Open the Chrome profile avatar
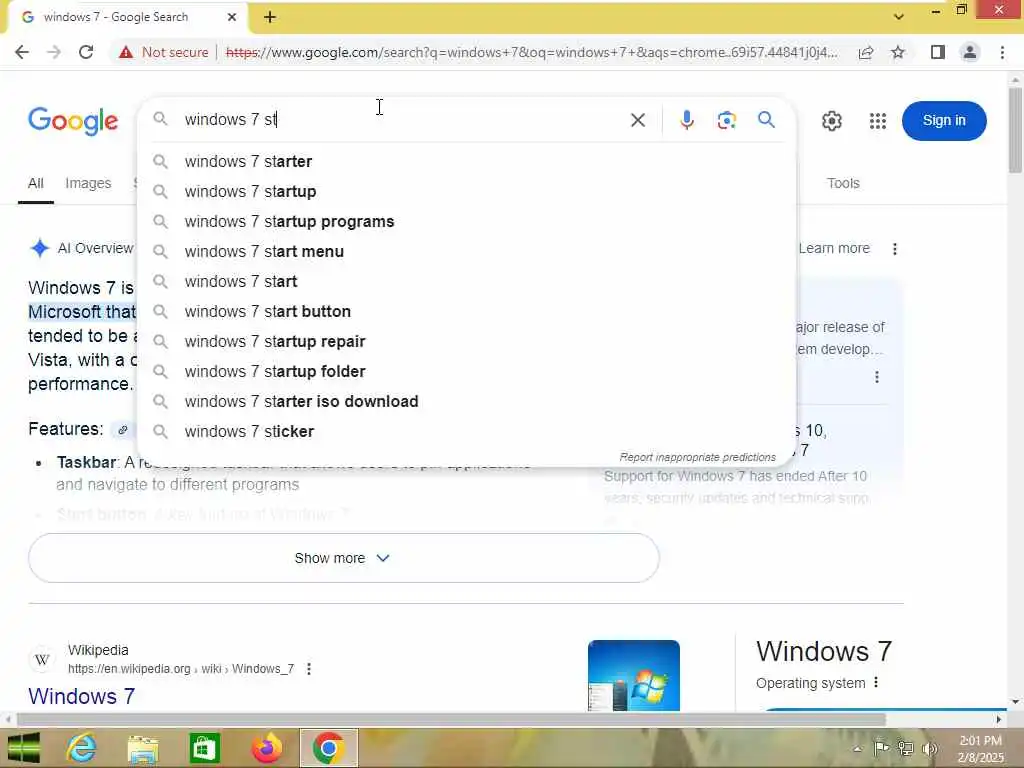1024x768 pixels. click(x=970, y=52)
